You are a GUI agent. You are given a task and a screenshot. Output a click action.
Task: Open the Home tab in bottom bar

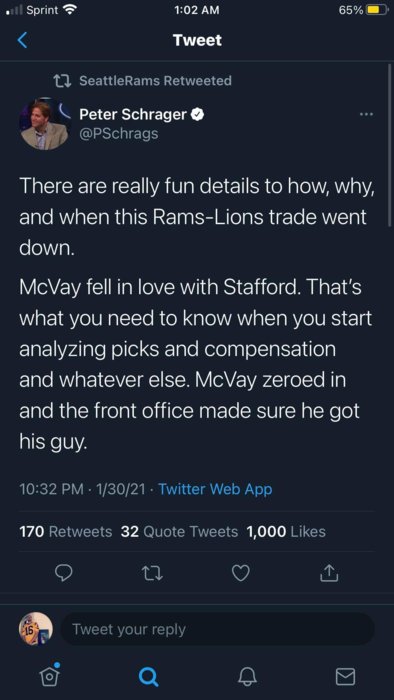tap(47, 675)
